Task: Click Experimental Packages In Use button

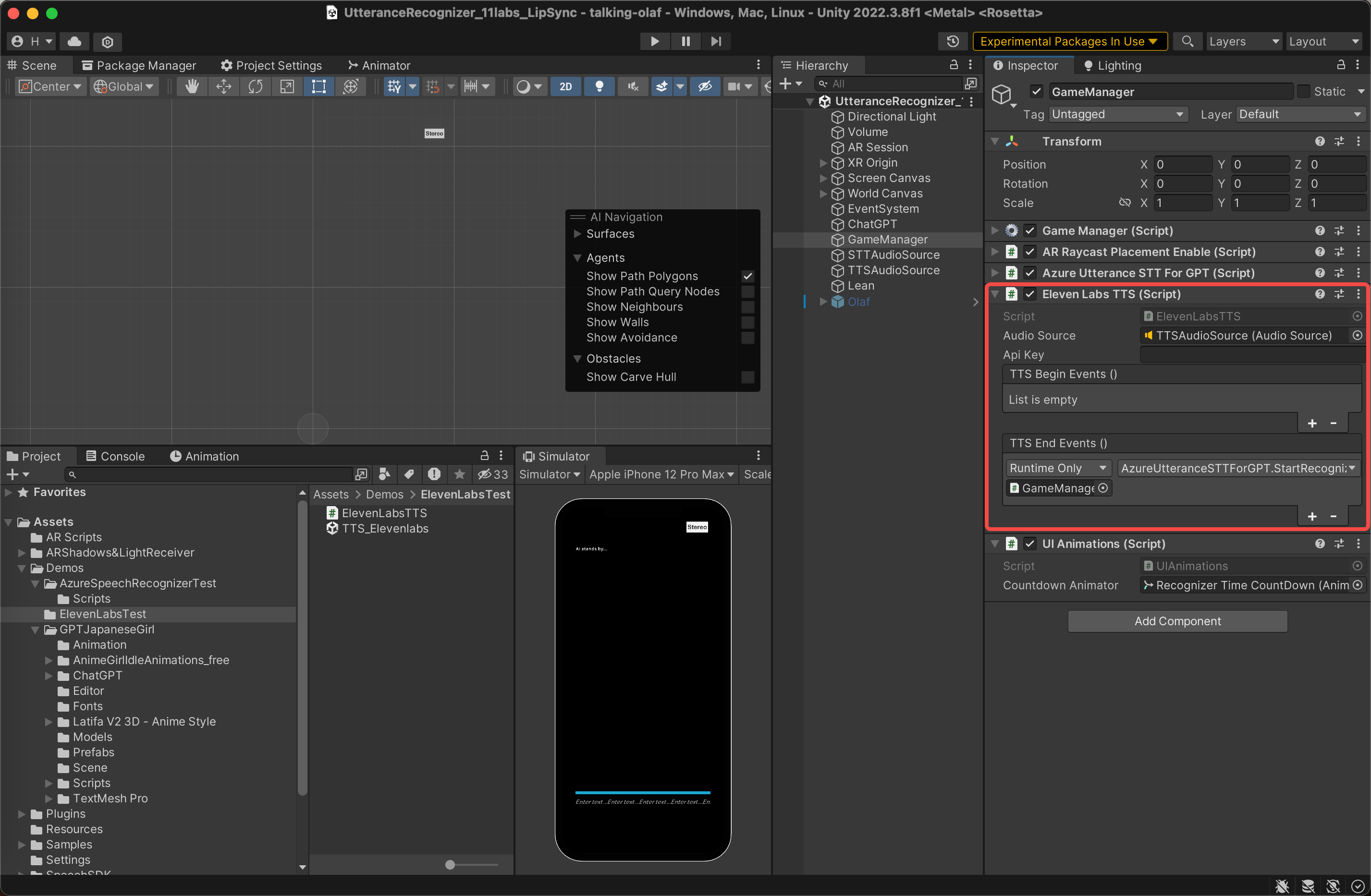Action: (x=1068, y=41)
